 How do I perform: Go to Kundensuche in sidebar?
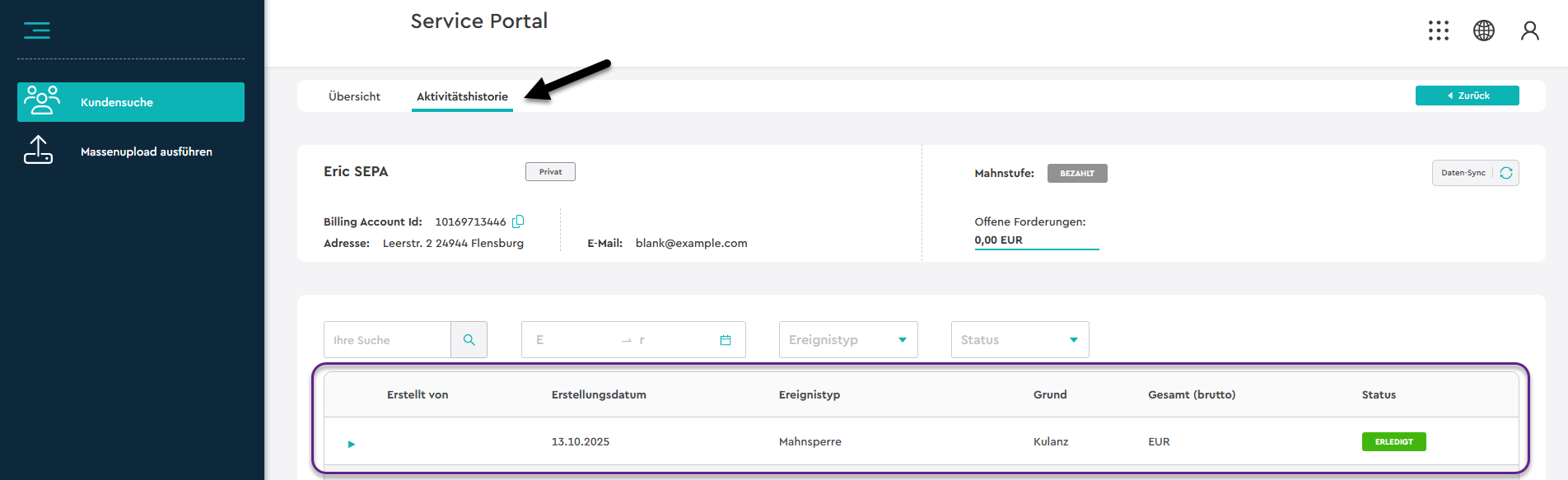click(x=131, y=102)
